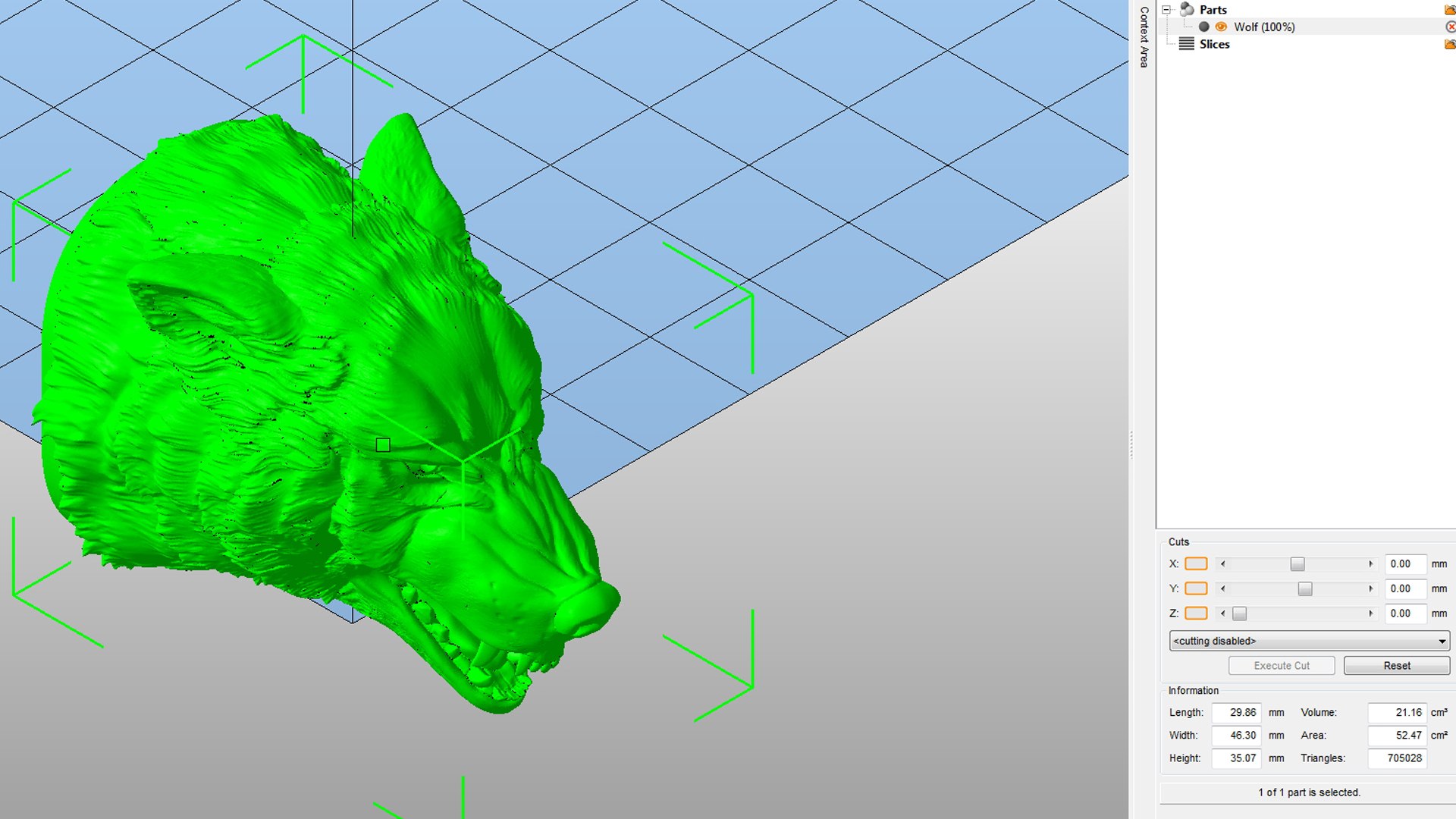Click the Length value 29.86
Viewport: 1456px width, 819px height.
point(1236,713)
